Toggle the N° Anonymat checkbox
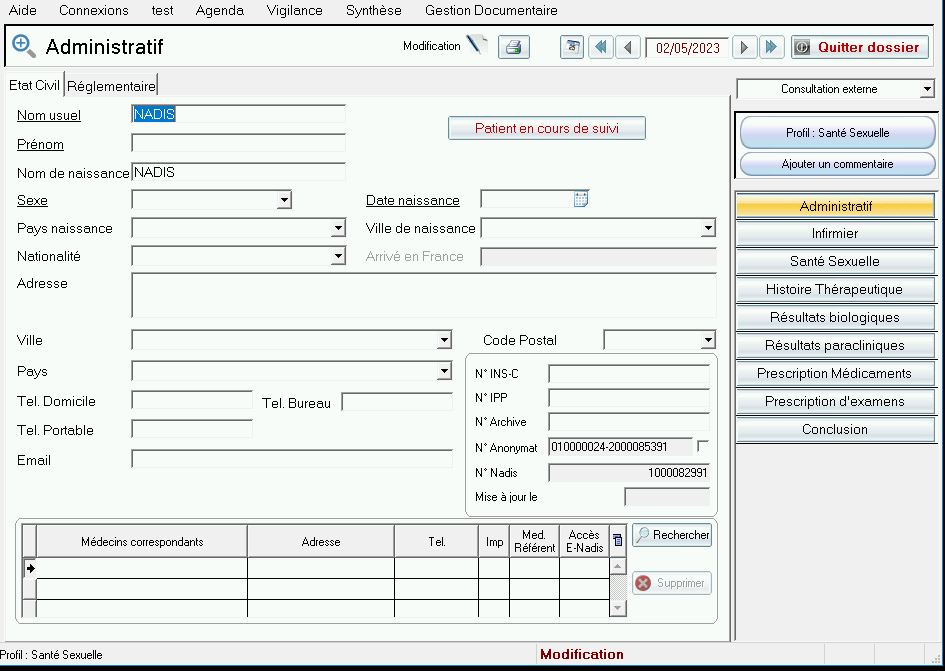The image size is (945, 671). coord(703,446)
